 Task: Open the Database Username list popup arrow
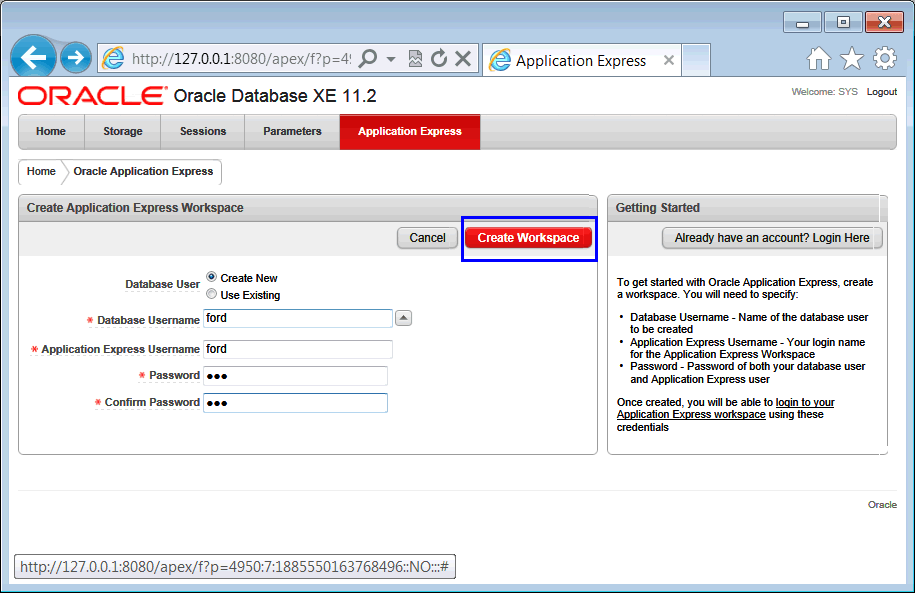[x=403, y=318]
